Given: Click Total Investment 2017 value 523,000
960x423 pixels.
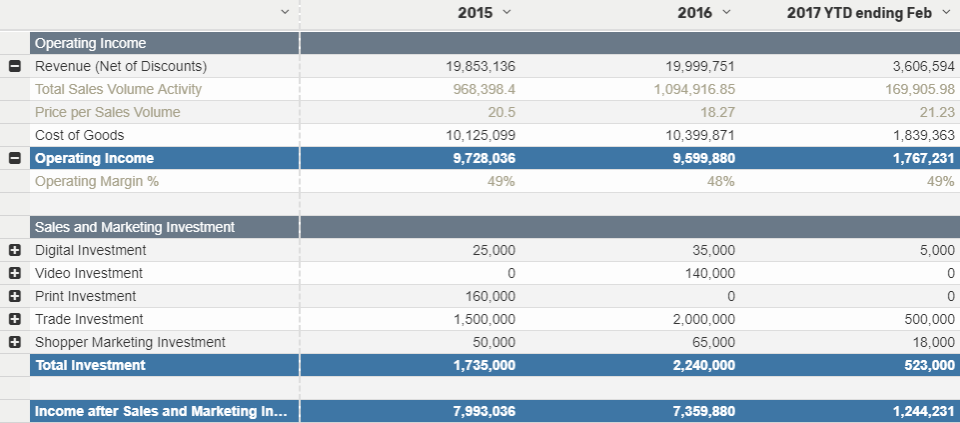Looking at the screenshot, I should click(929, 365).
